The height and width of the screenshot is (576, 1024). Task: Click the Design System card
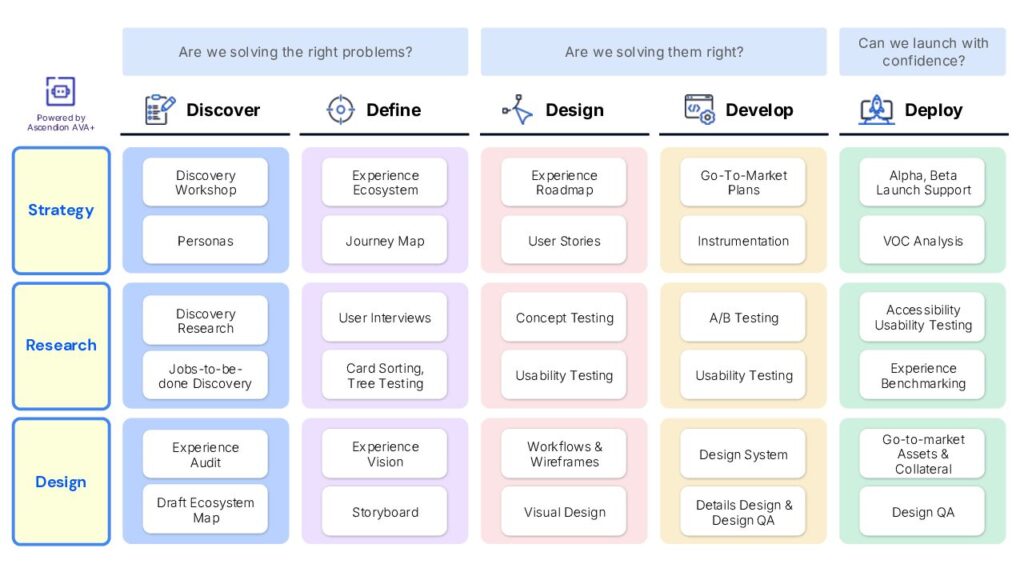click(743, 454)
